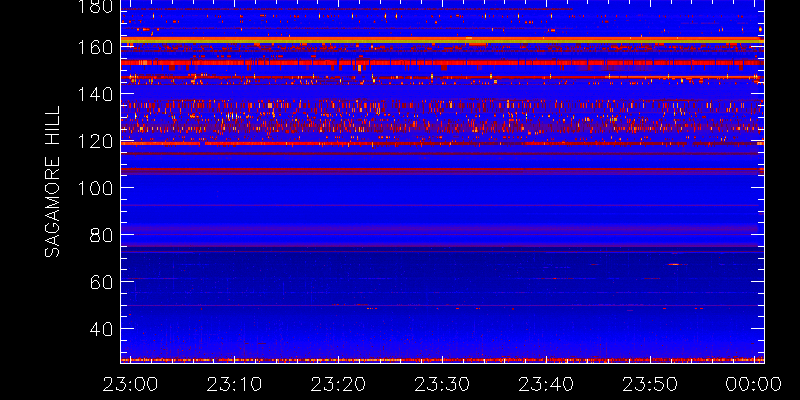Click the 60 frequency axis label
This screenshot has height=400, width=800.
(x=102, y=282)
